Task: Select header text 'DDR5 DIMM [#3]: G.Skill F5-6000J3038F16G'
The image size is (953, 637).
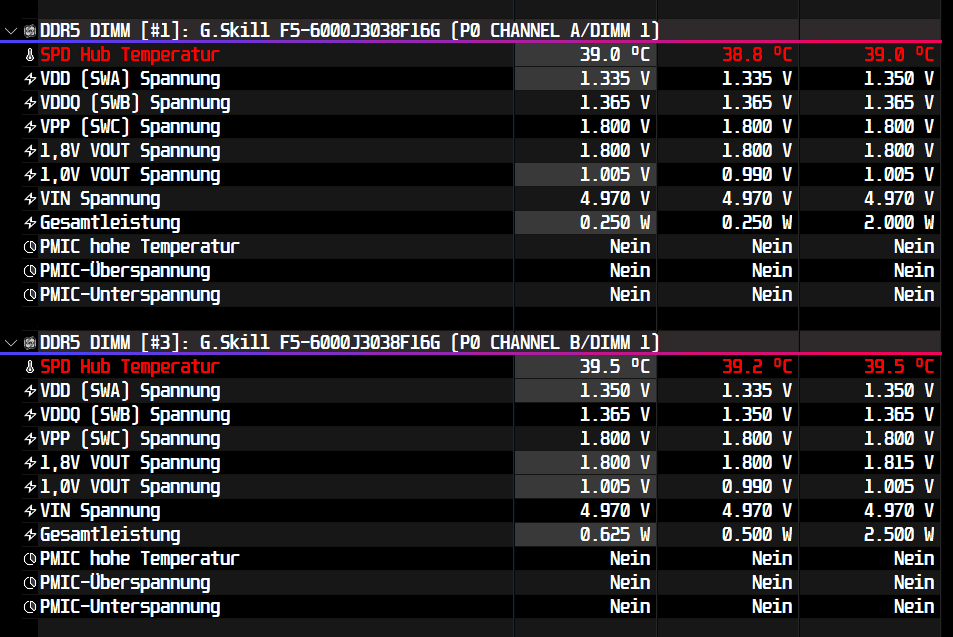Action: pos(240,343)
